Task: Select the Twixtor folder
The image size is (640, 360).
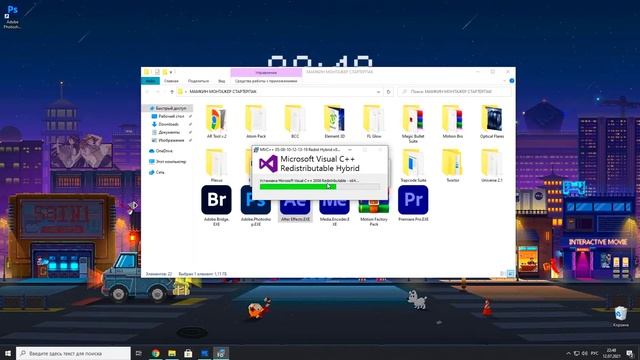Action: (452, 165)
